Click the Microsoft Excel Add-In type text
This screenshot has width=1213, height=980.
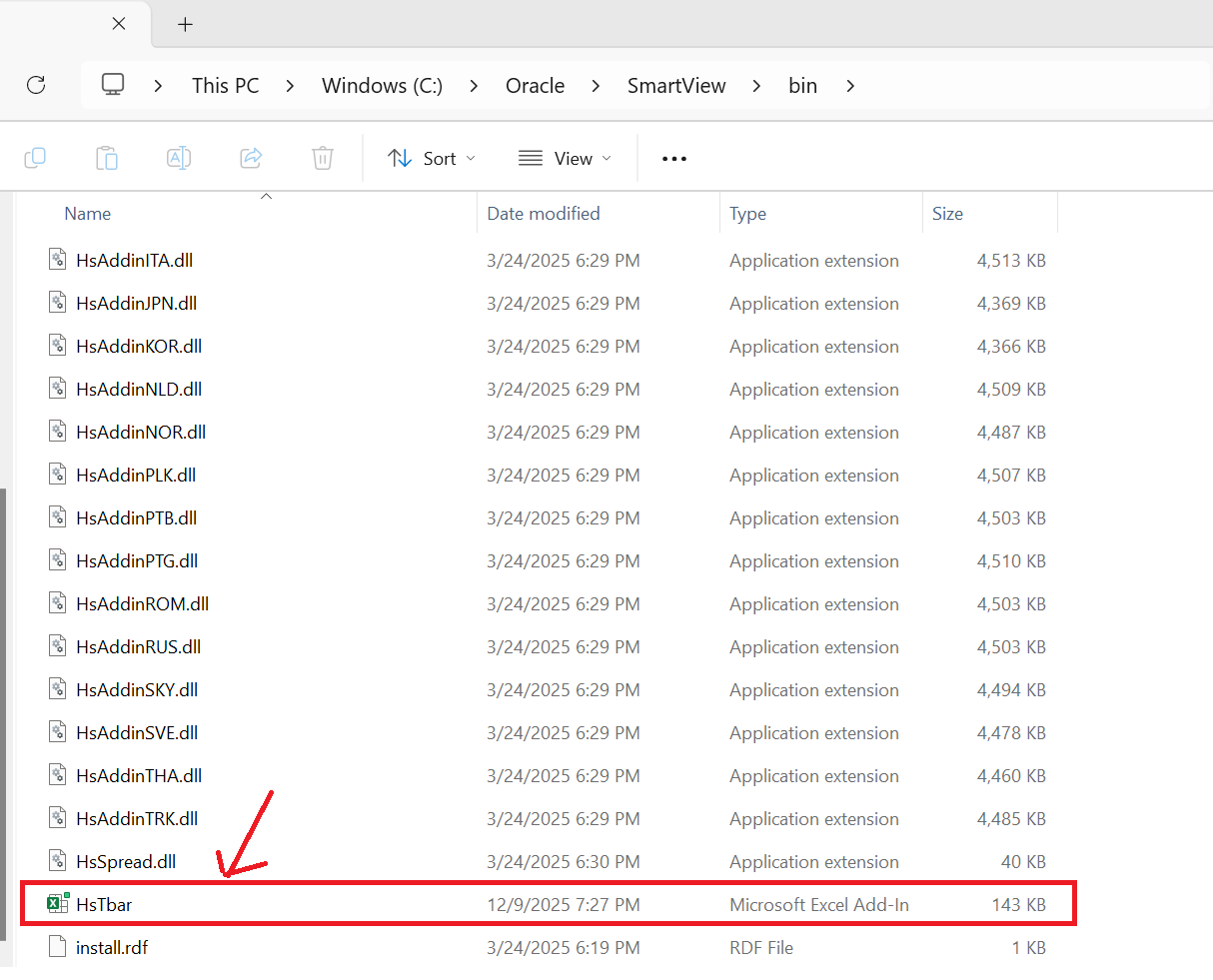click(x=819, y=904)
